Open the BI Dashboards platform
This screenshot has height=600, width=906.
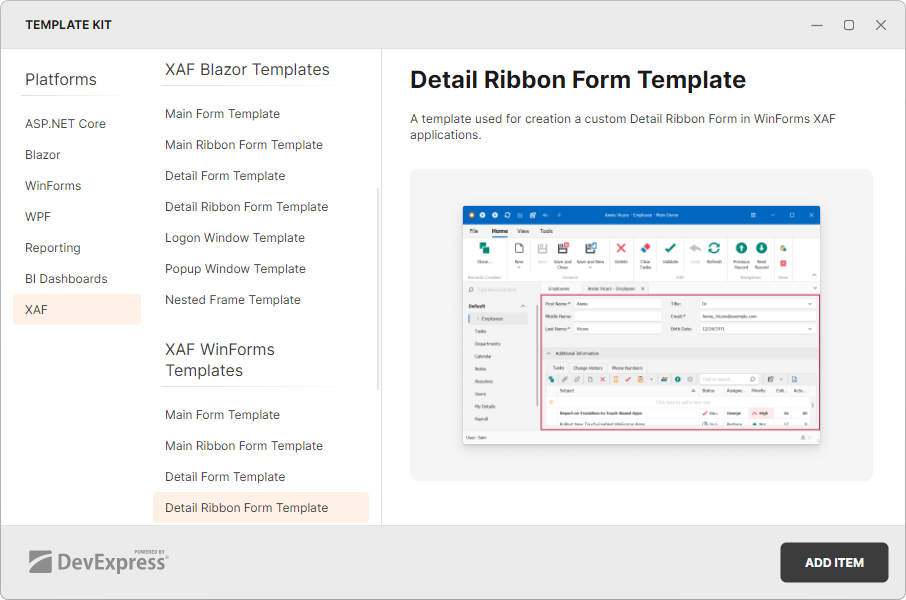click(x=66, y=278)
